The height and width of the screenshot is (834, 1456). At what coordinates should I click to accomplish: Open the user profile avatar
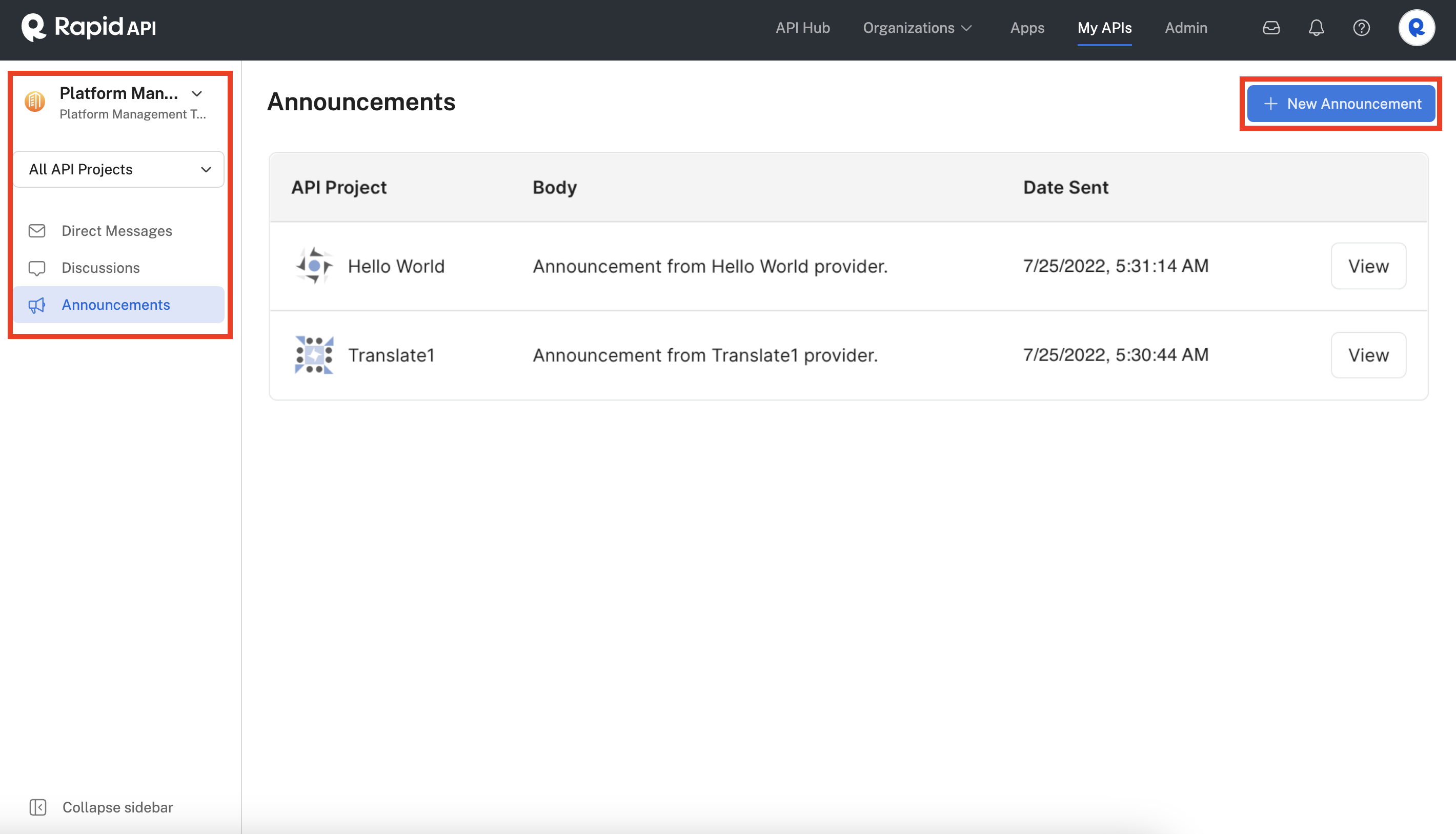(x=1416, y=28)
